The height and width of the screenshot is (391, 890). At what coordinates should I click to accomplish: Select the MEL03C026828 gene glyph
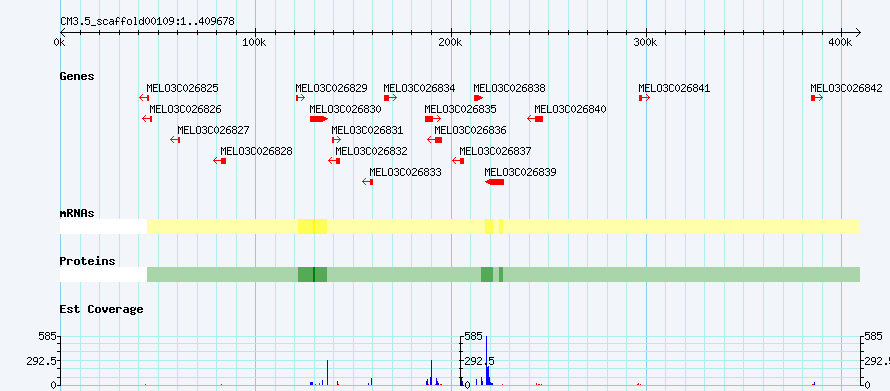[220, 161]
